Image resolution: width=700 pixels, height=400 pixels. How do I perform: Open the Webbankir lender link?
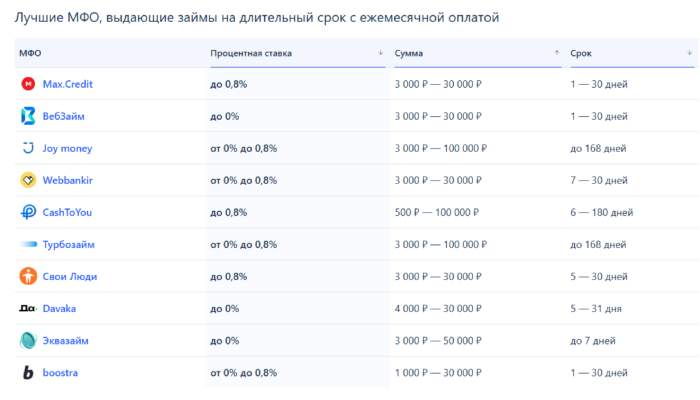pos(68,180)
